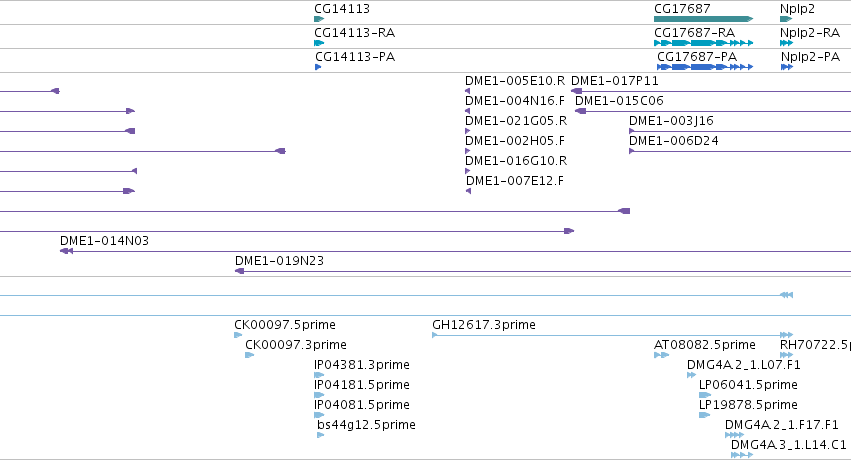Click the CG17687 teal gene bar

click(x=703, y=19)
